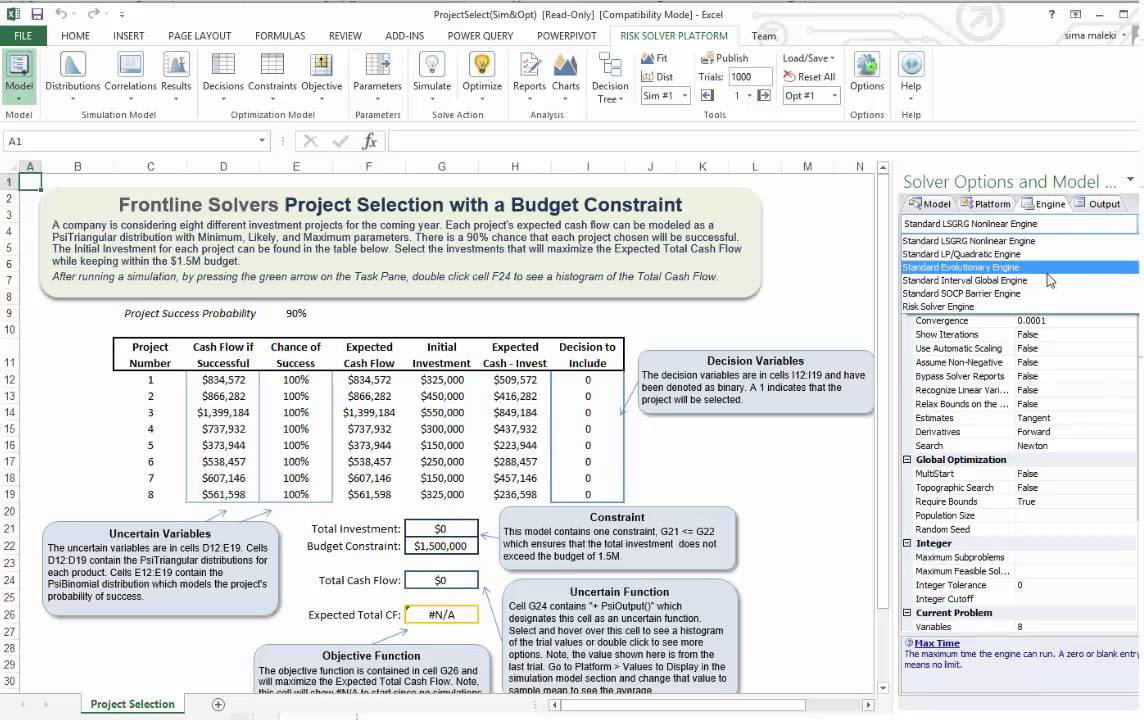Open the Decision Tree tool
Image resolution: width=1144 pixels, height=720 pixels.
tap(610, 77)
